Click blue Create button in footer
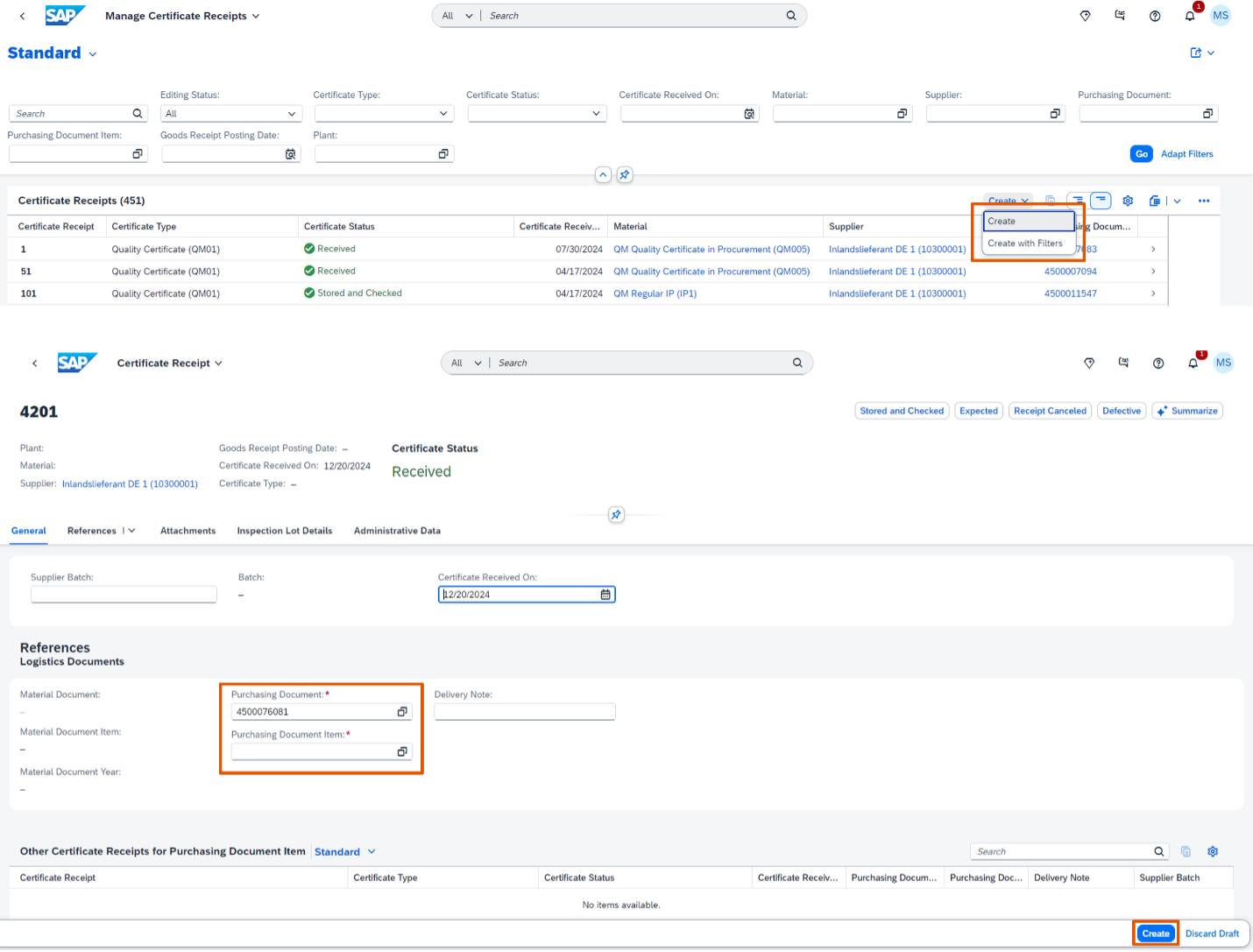Screen dimensions: 1253x952 coord(1156,934)
